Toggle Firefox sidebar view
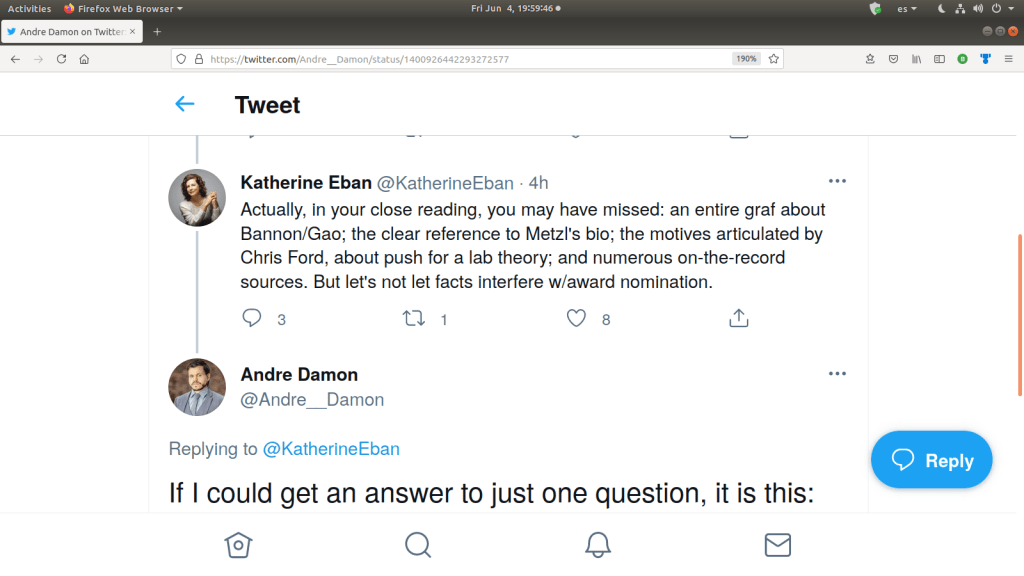 pos(939,59)
